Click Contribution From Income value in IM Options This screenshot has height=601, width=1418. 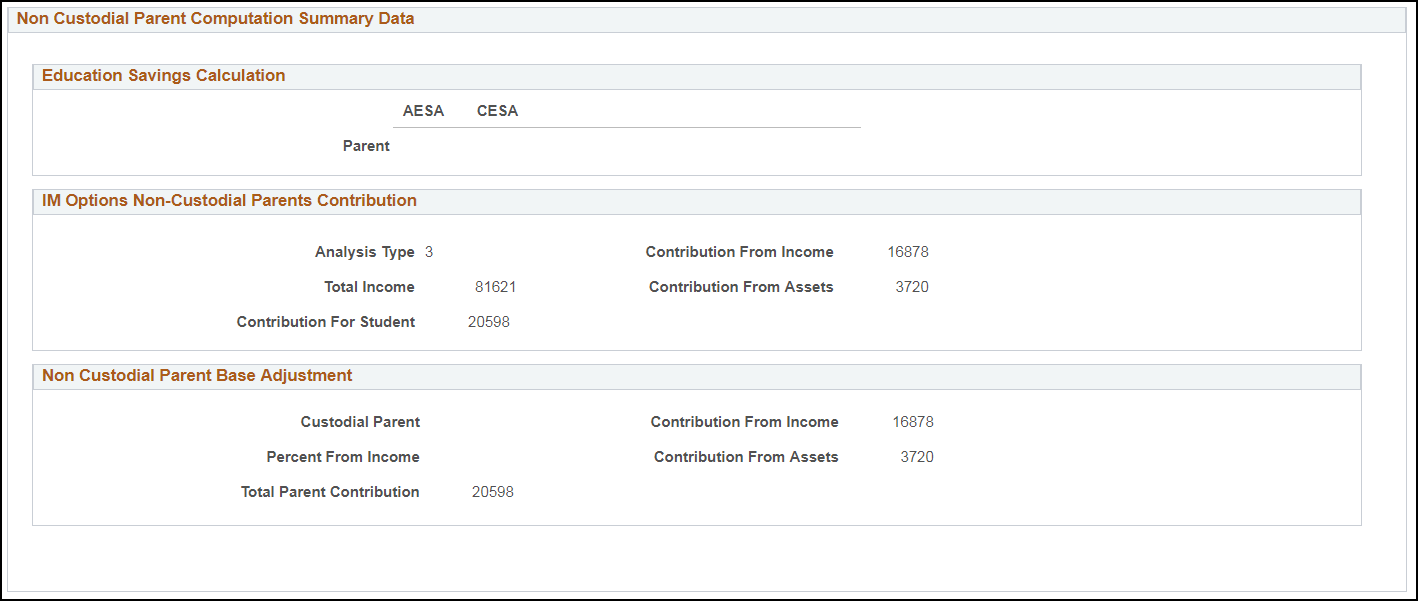point(907,252)
